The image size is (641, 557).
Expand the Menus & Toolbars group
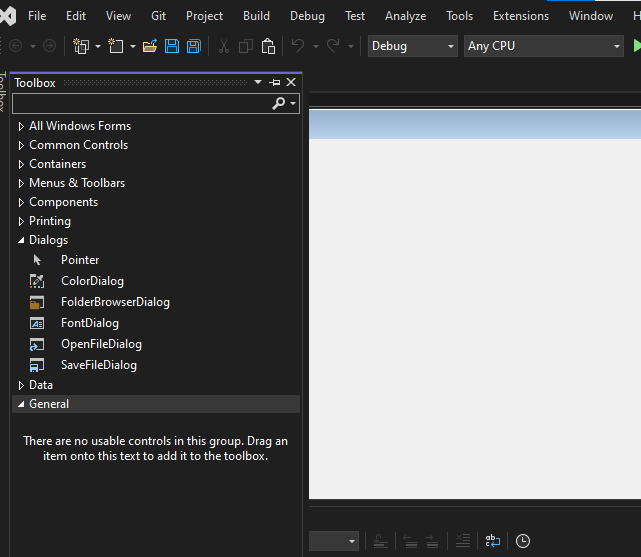[x=21, y=183]
